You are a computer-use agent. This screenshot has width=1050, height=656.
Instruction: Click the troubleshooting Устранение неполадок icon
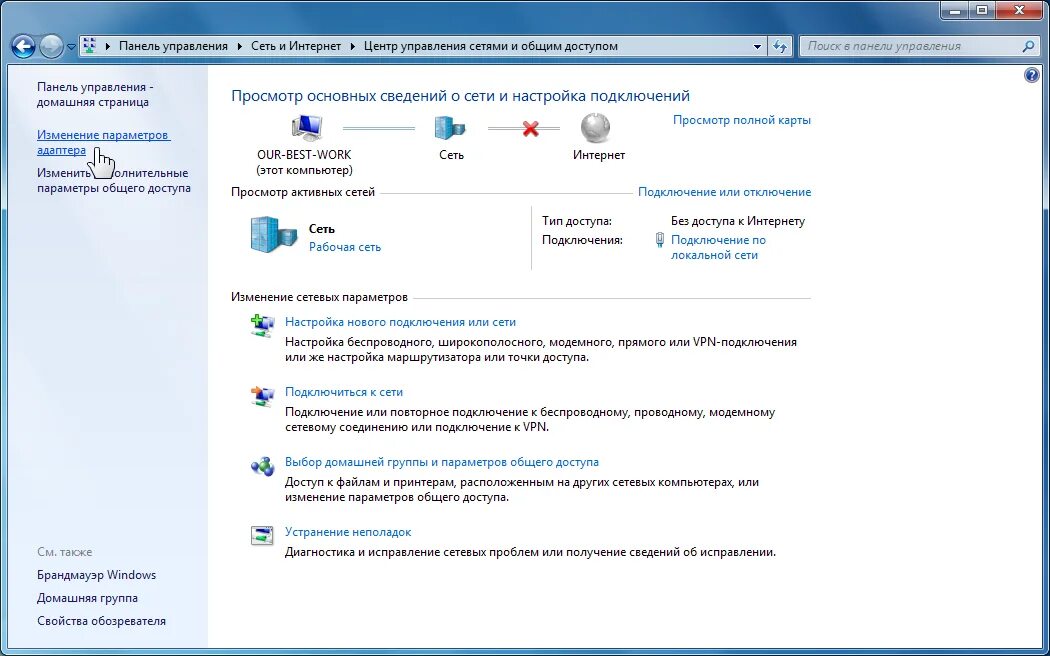pos(262,534)
